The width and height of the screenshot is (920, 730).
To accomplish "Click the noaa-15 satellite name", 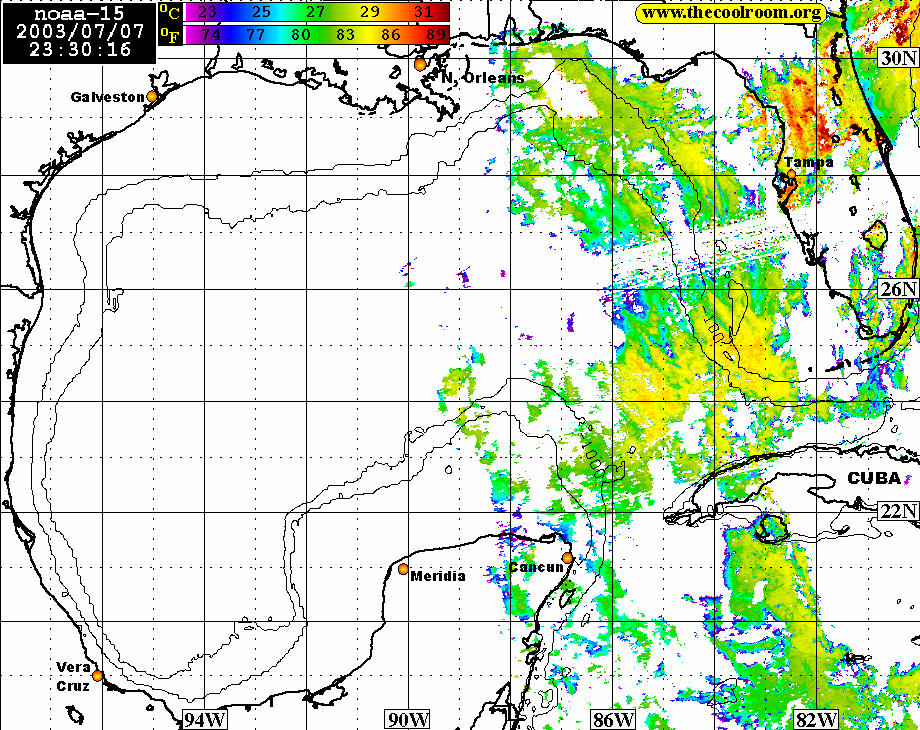I will click(x=79, y=13).
